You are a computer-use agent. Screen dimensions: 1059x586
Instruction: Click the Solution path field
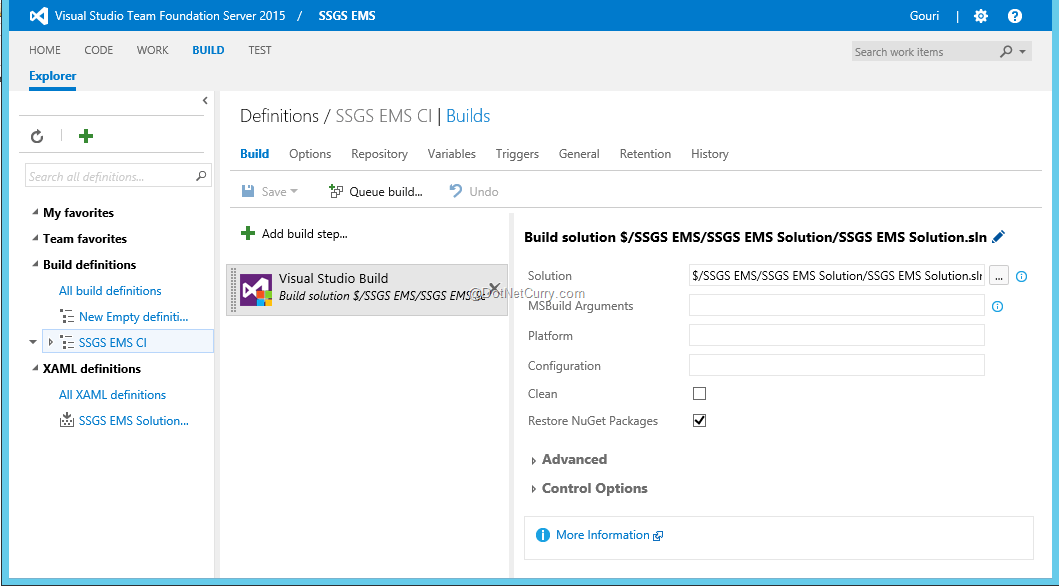pos(837,275)
